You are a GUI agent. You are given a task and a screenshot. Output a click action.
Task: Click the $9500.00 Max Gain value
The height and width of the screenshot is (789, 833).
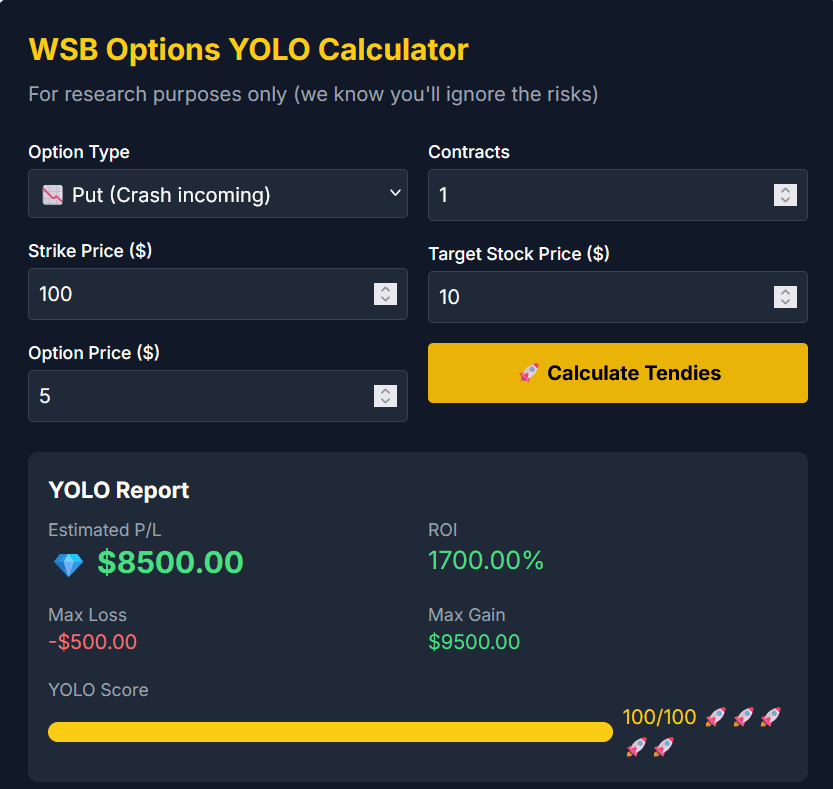click(474, 642)
